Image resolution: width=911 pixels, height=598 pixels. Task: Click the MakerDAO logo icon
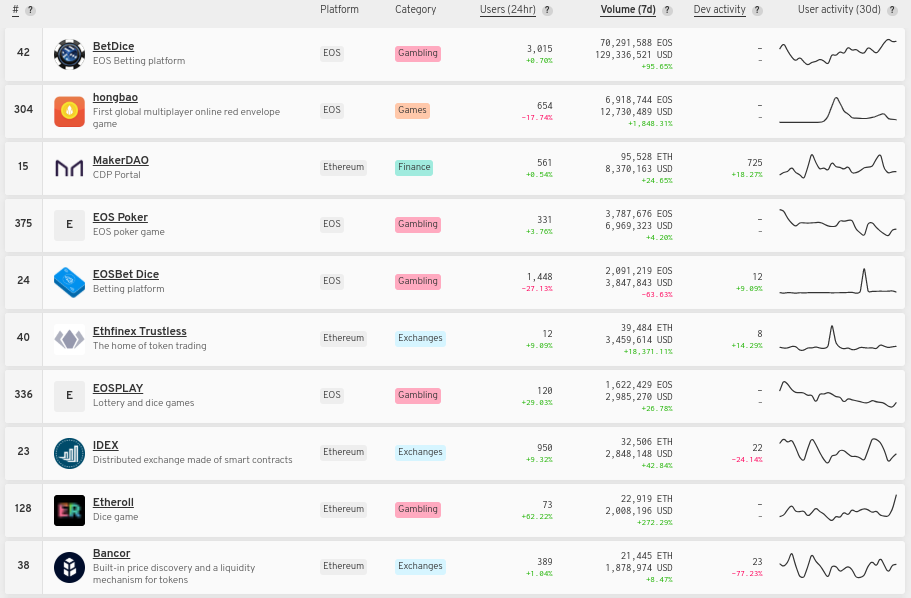pyautogui.click(x=69, y=168)
